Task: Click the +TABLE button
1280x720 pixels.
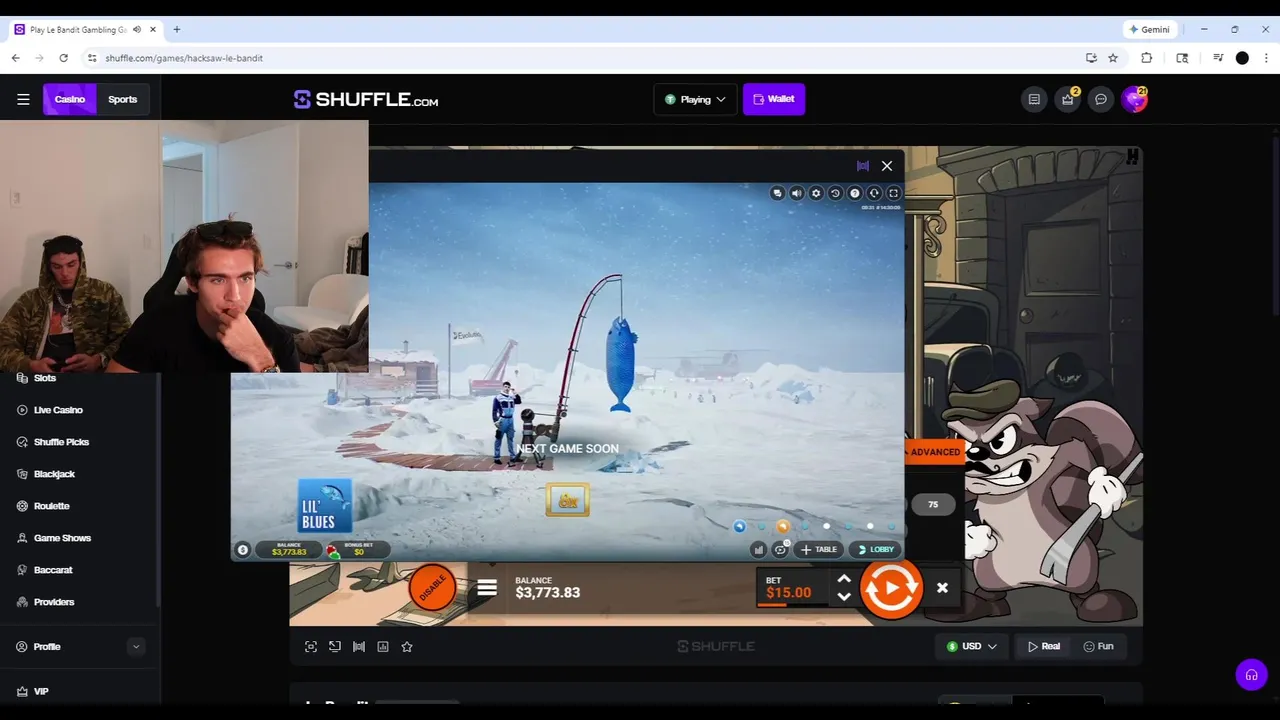Action: (818, 549)
